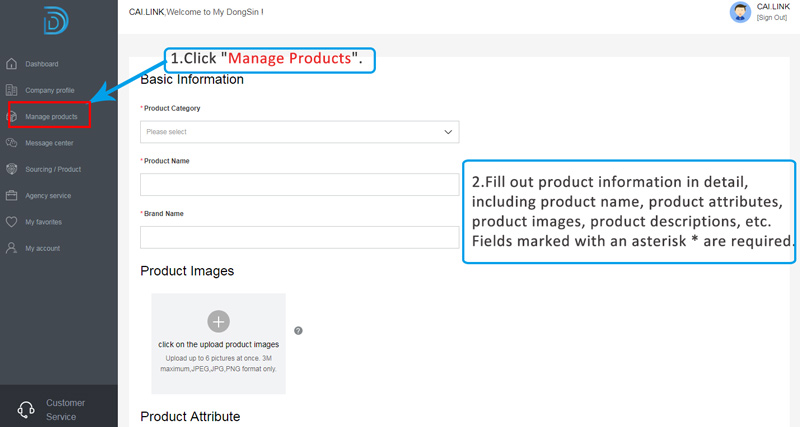The height and width of the screenshot is (427, 800).
Task: Click the help question mark icon
Action: 298,330
